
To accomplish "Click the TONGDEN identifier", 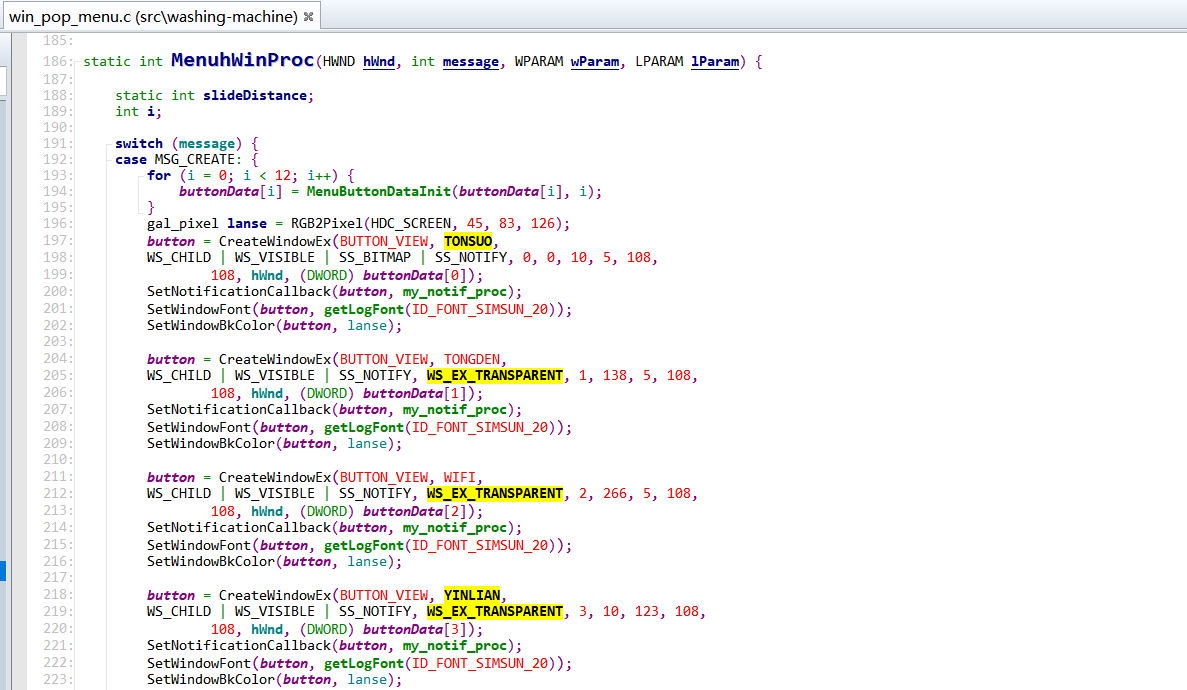I will click(472, 360).
